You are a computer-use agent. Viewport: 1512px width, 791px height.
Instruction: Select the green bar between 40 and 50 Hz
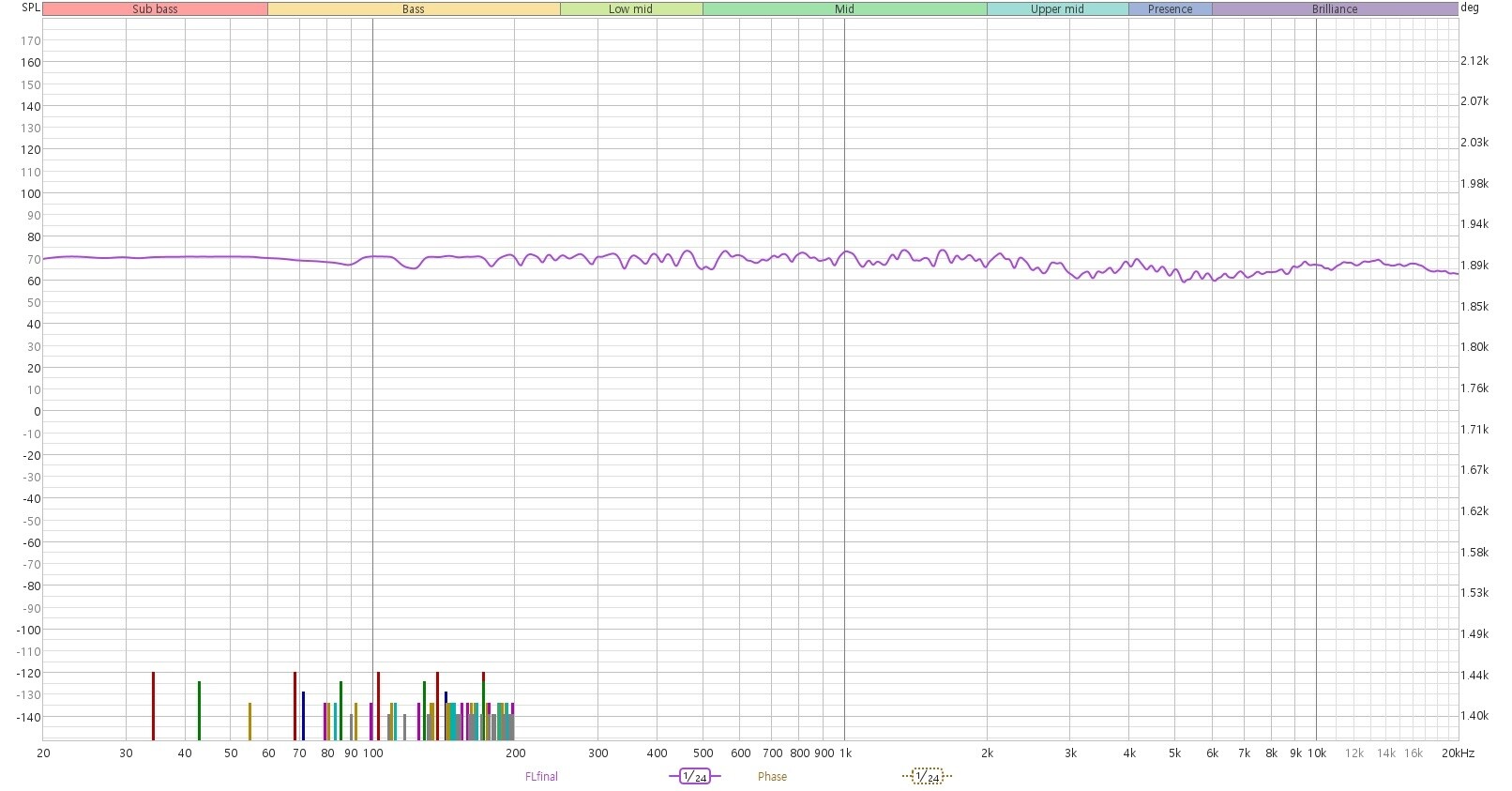point(199,710)
